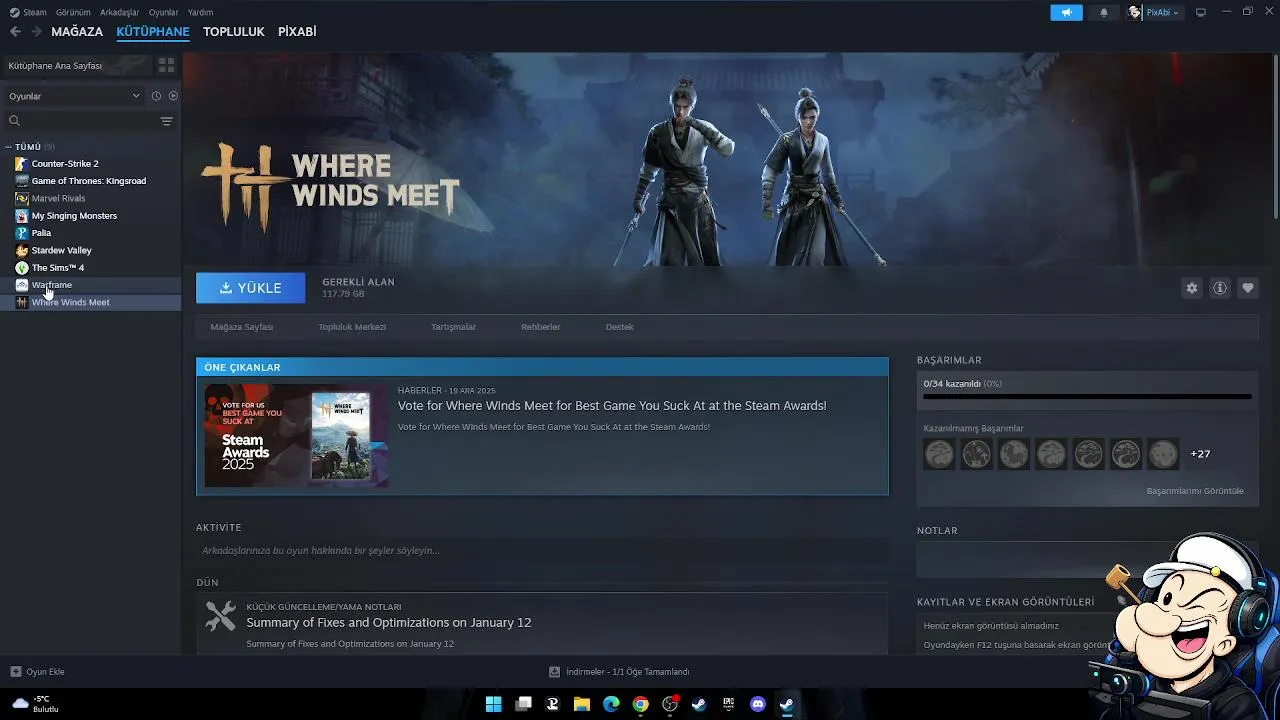1280x720 pixels.
Task: Click the page vertical scrollbar
Action: [1276, 135]
